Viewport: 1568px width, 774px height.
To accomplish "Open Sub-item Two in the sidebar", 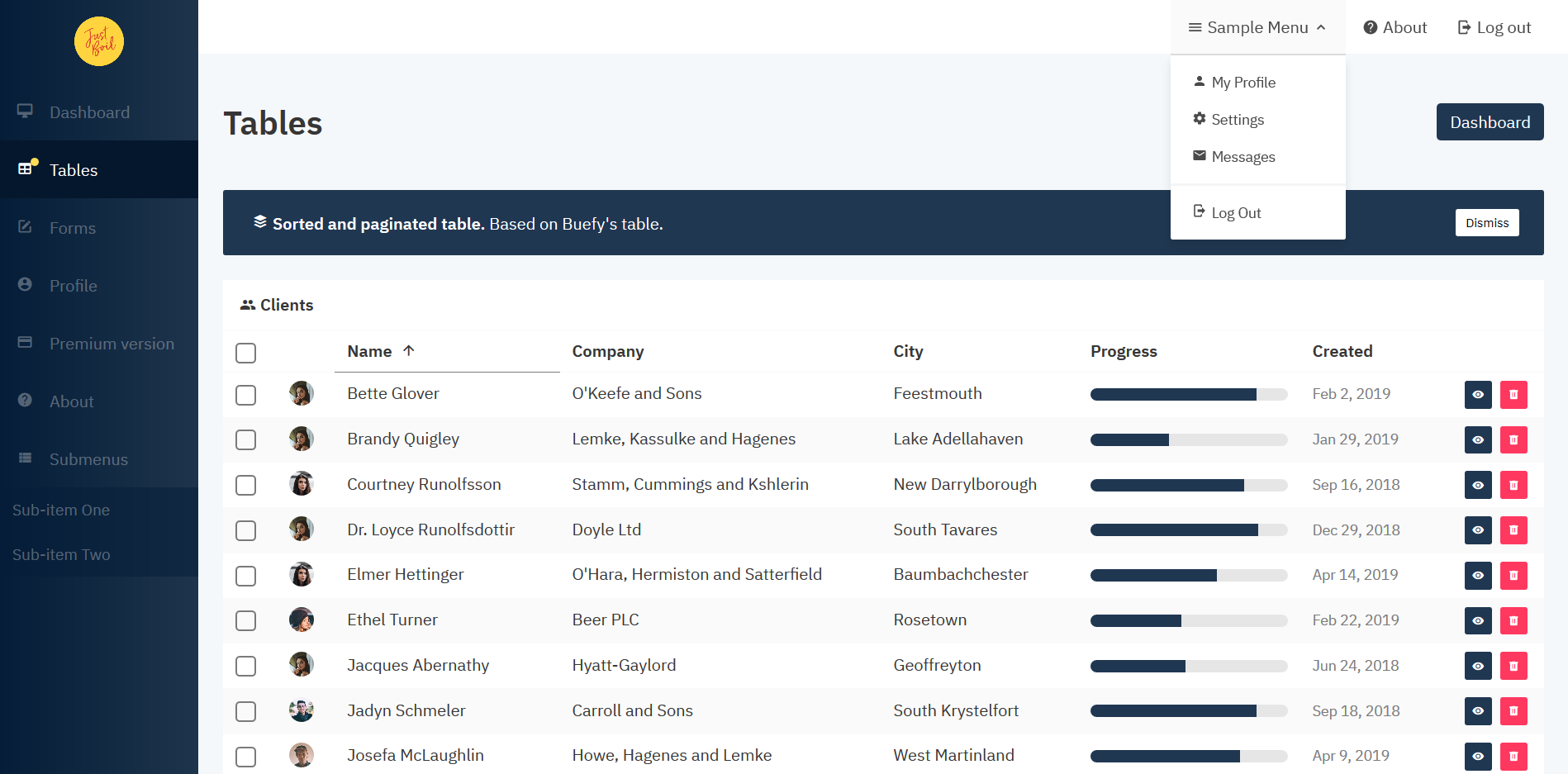I will (x=61, y=555).
